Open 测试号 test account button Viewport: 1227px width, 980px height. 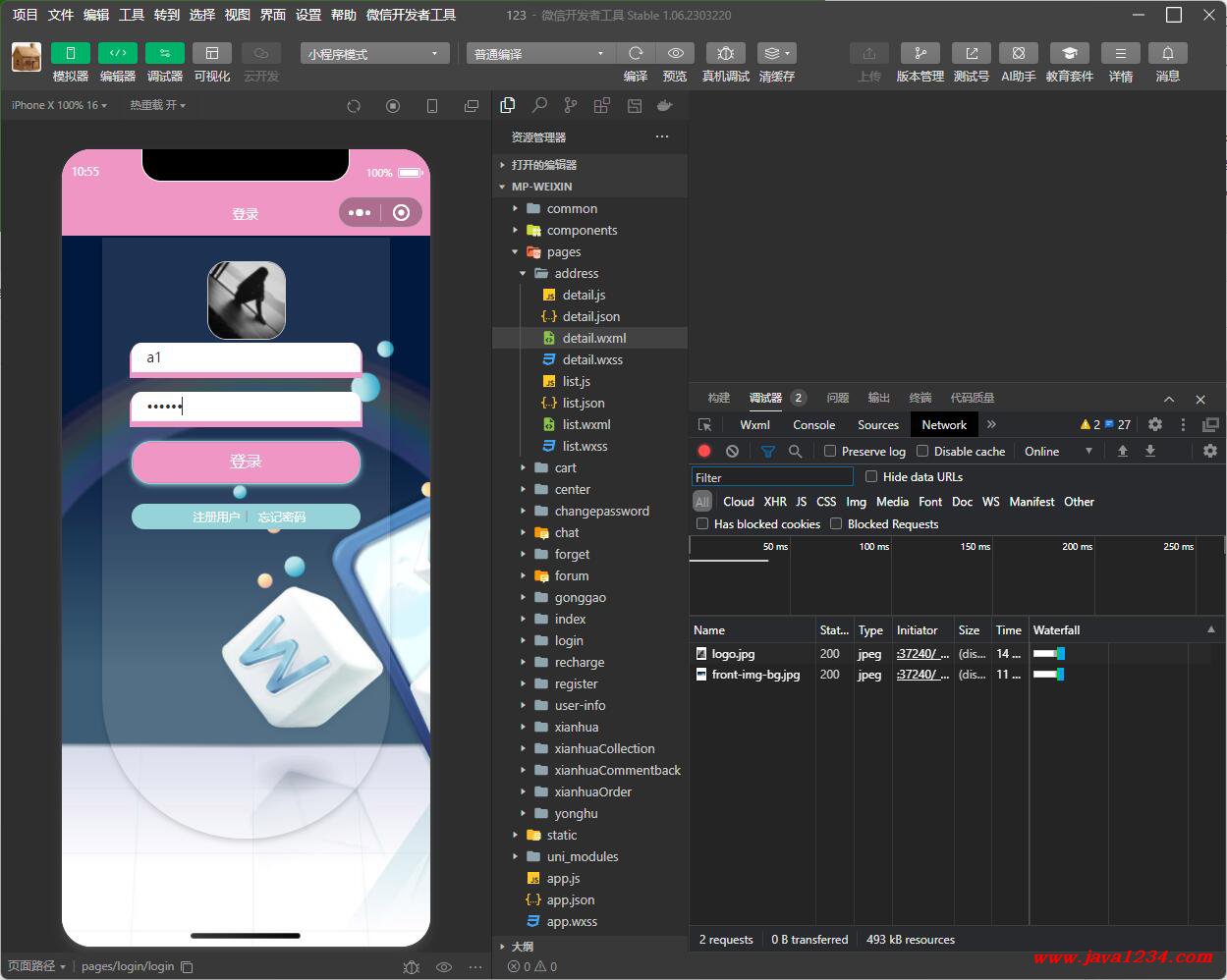point(971,53)
